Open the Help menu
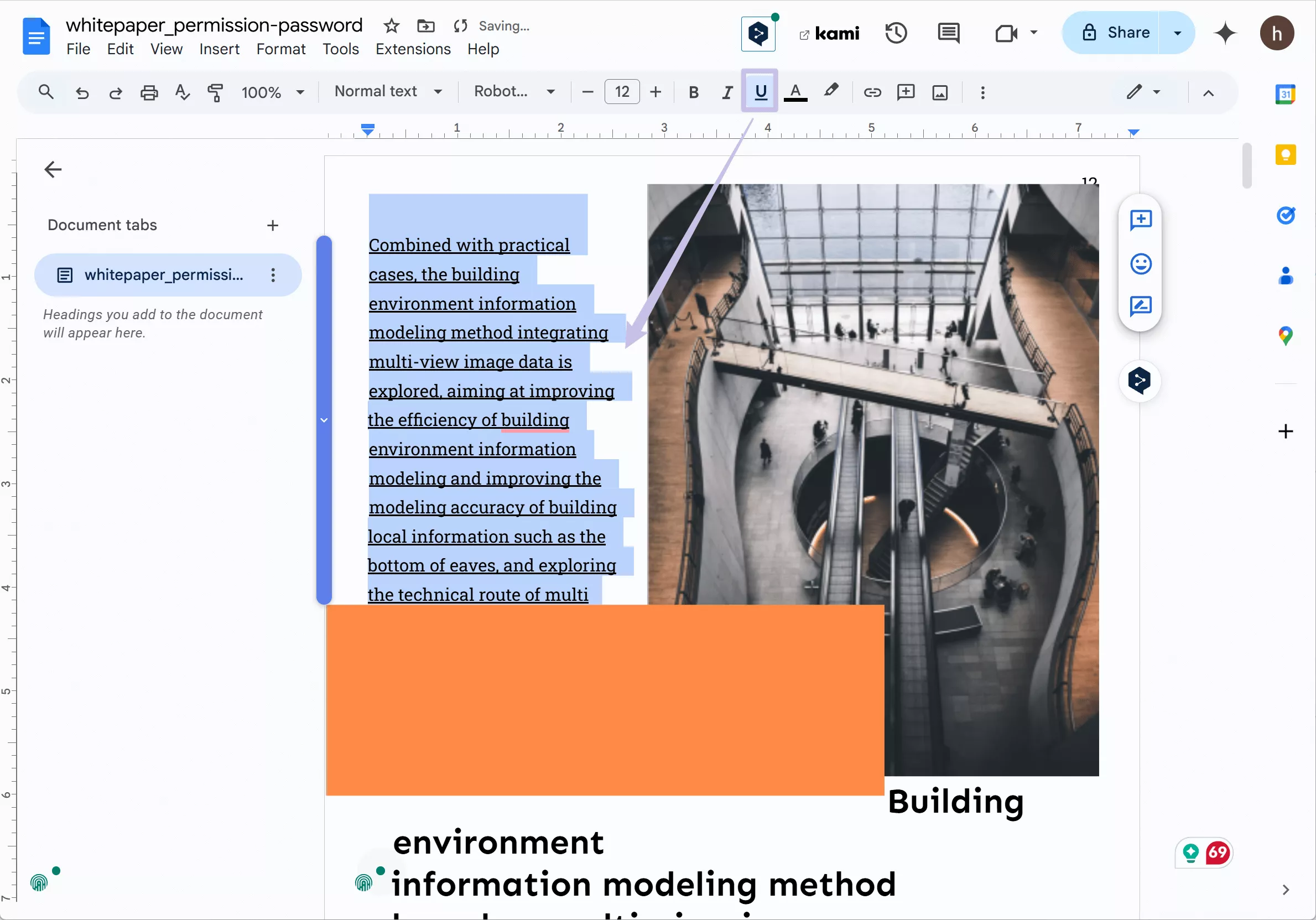This screenshot has height=920, width=1316. pos(483,49)
